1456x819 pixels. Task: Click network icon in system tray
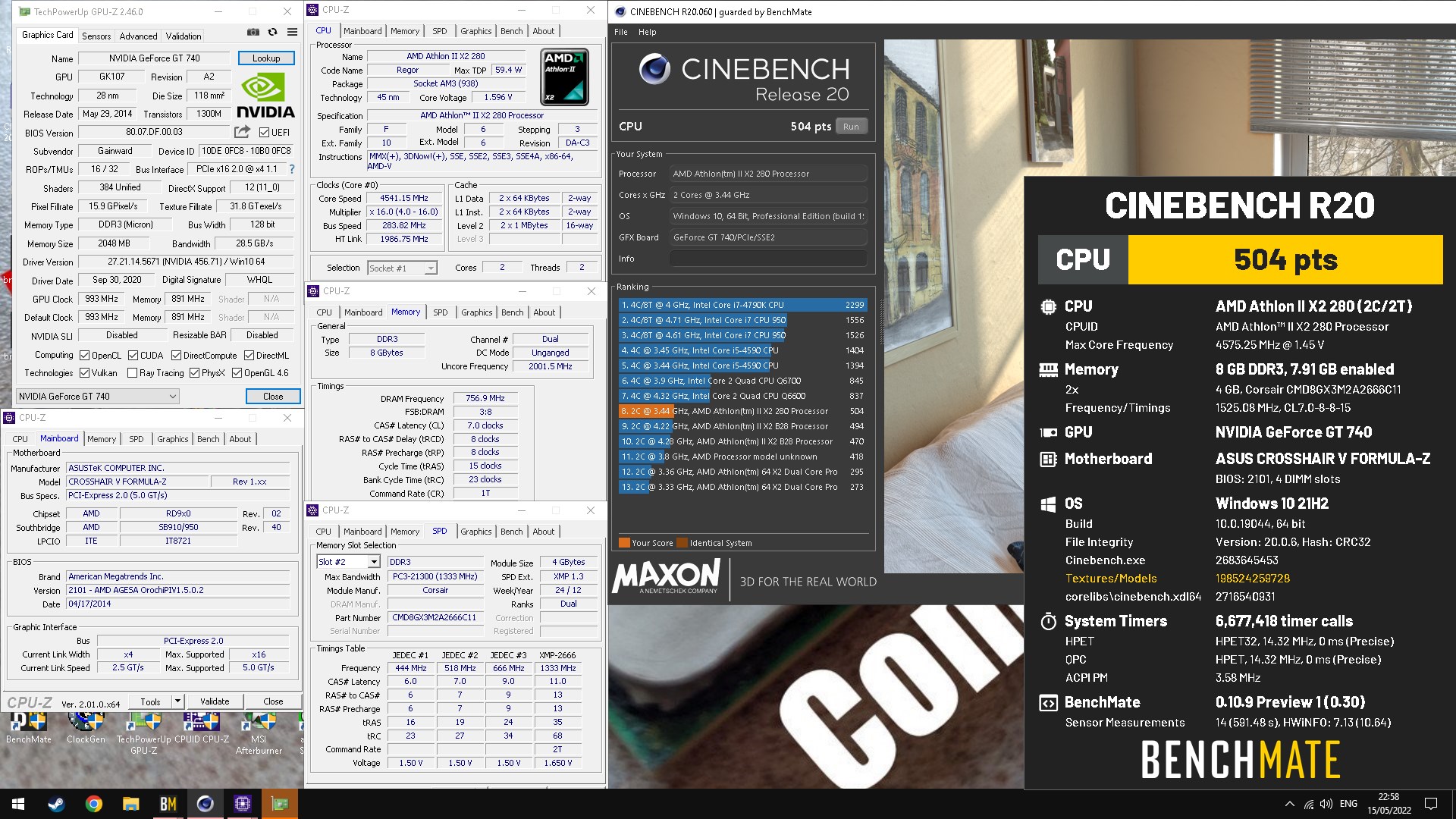coord(1308,804)
